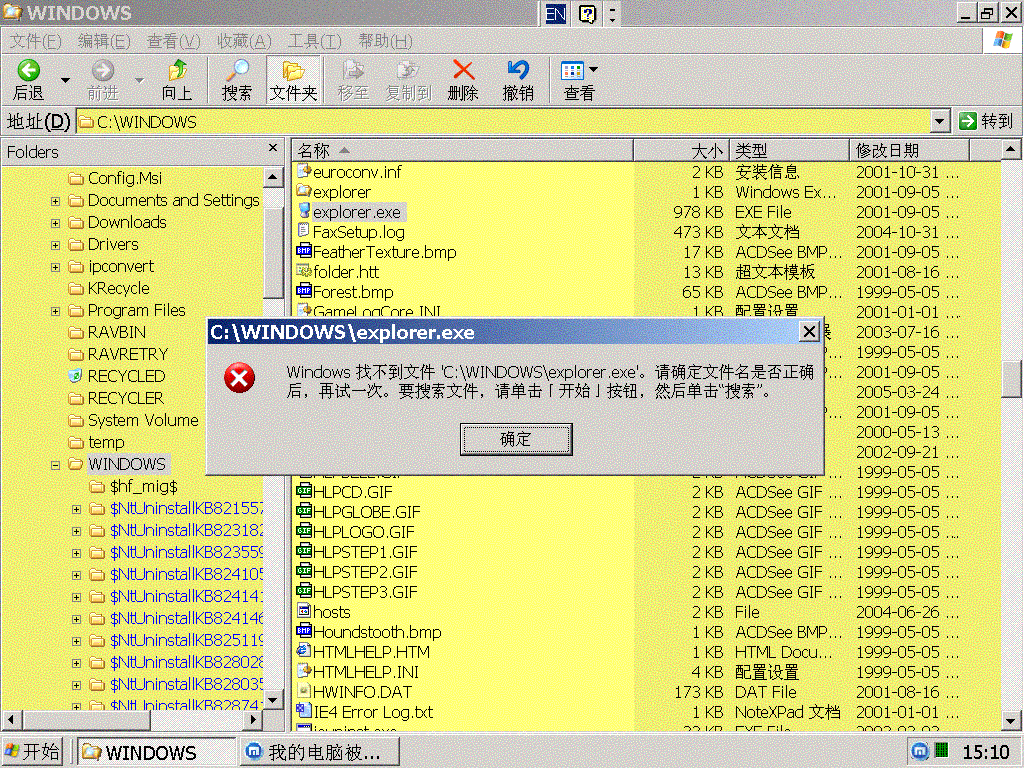The image size is (1024, 768).
Task: Click the Go (转到) button
Action: coord(985,121)
